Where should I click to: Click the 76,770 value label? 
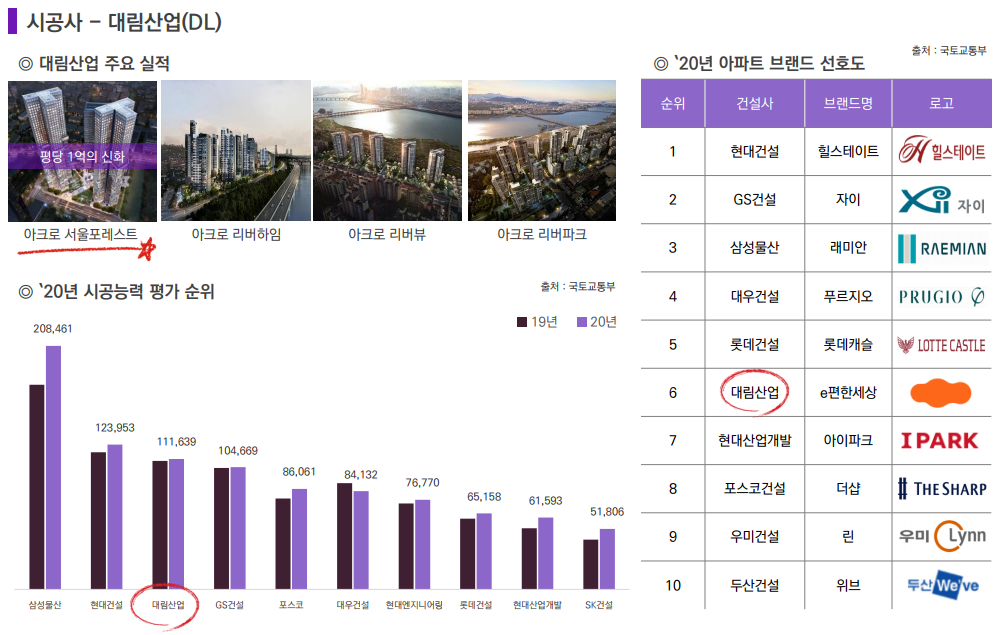coord(422,483)
